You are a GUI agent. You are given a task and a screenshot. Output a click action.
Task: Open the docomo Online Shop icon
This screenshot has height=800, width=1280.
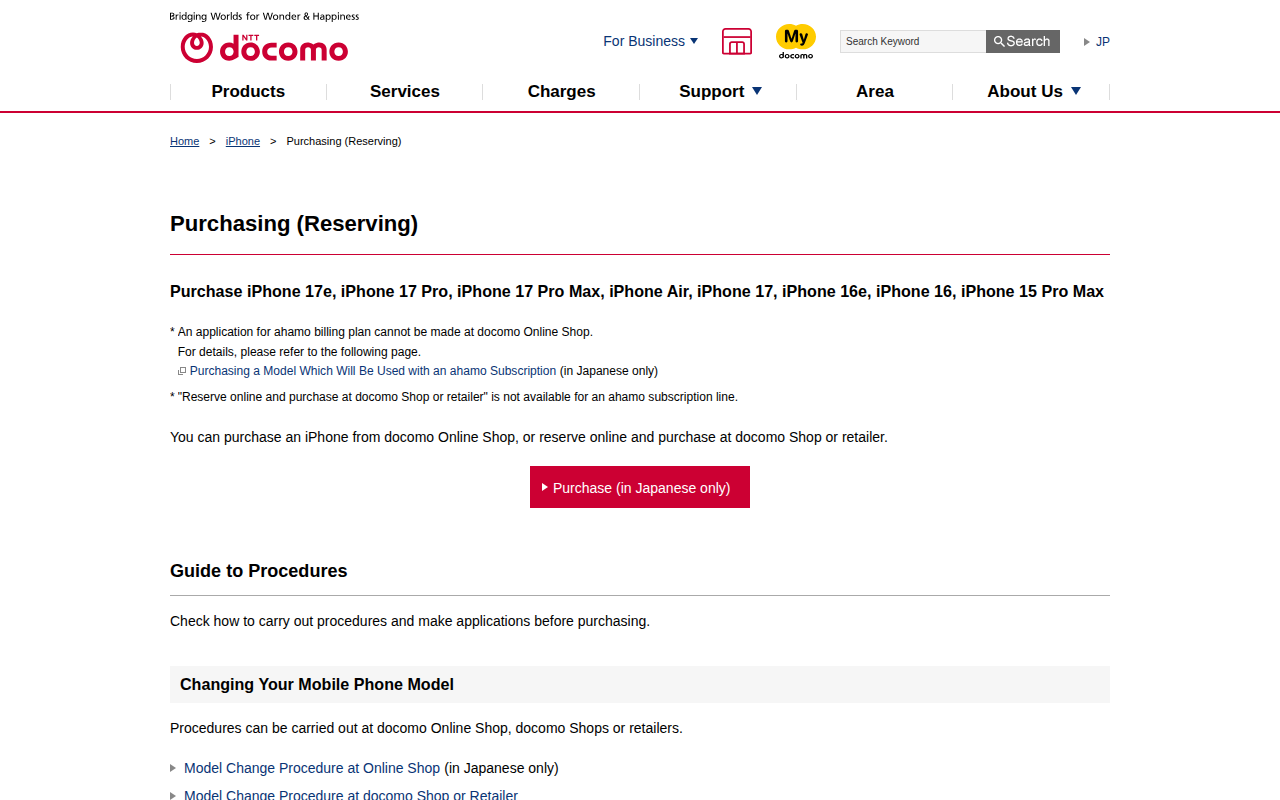pos(737,41)
